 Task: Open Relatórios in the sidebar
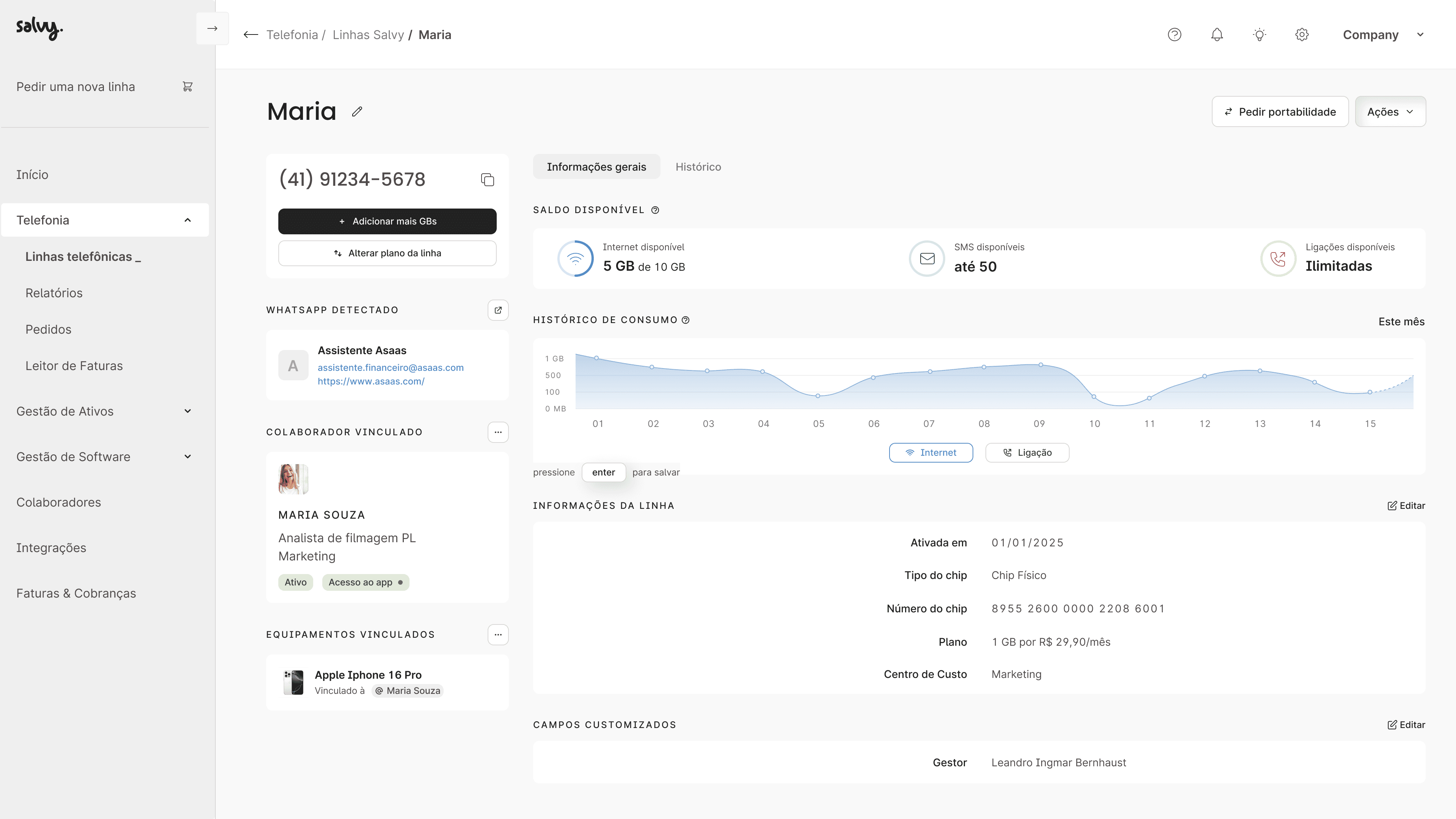(x=54, y=293)
